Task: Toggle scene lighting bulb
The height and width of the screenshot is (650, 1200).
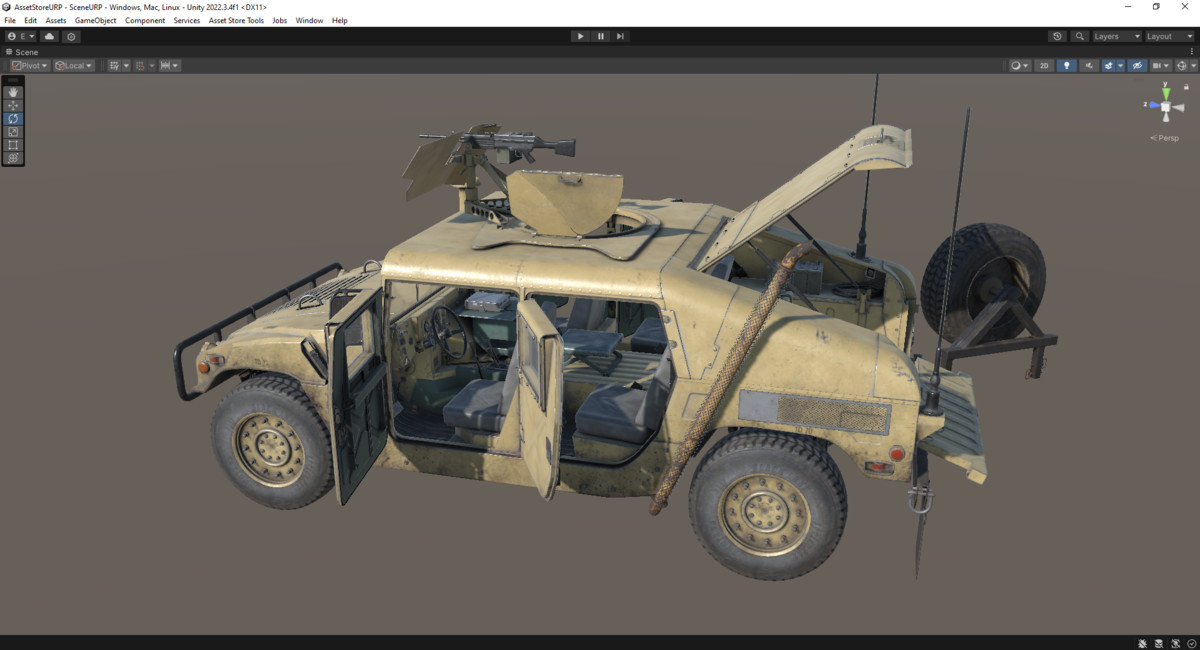Action: [x=1067, y=65]
